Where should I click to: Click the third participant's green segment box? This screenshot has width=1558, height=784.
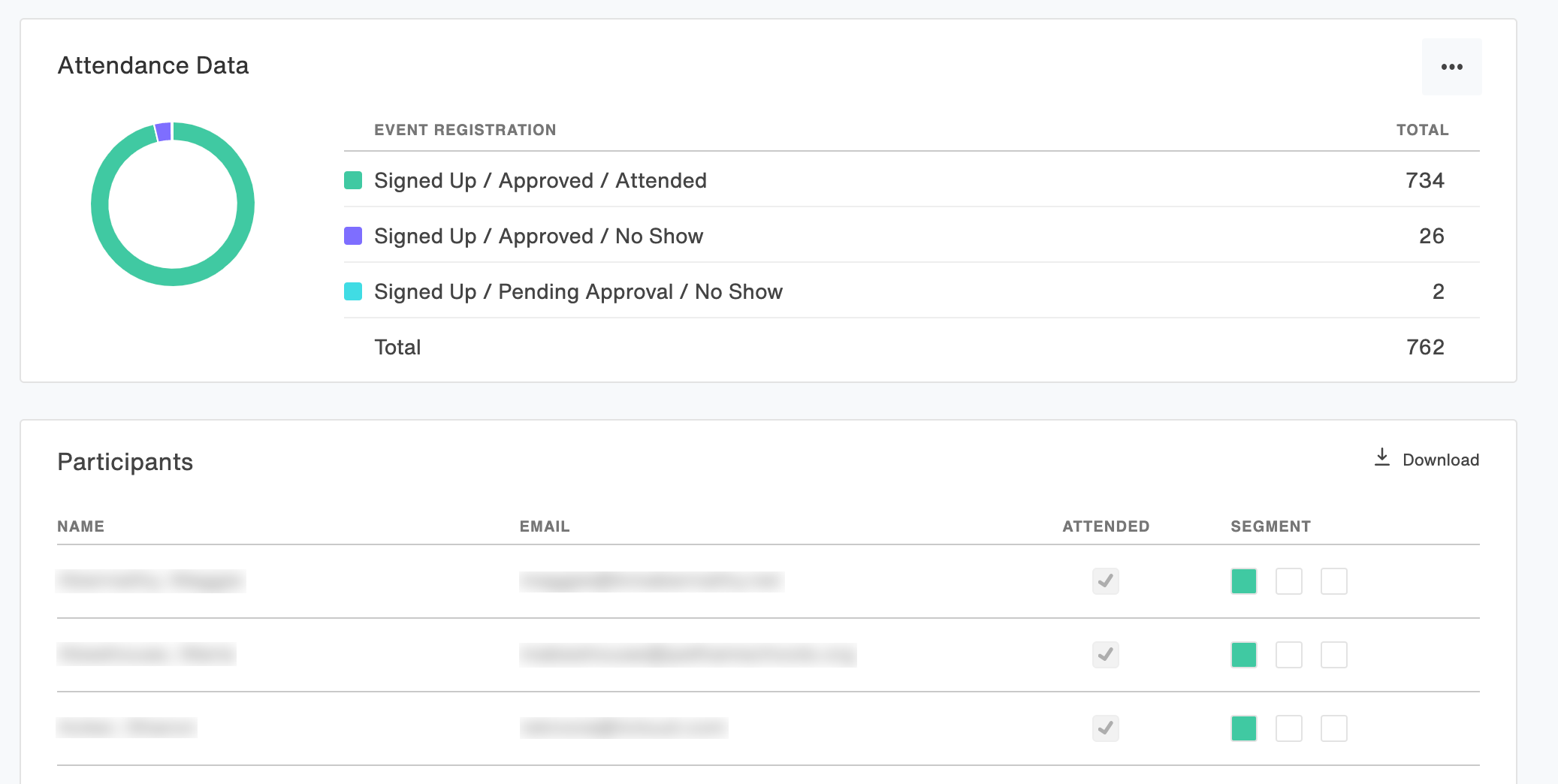point(1244,728)
